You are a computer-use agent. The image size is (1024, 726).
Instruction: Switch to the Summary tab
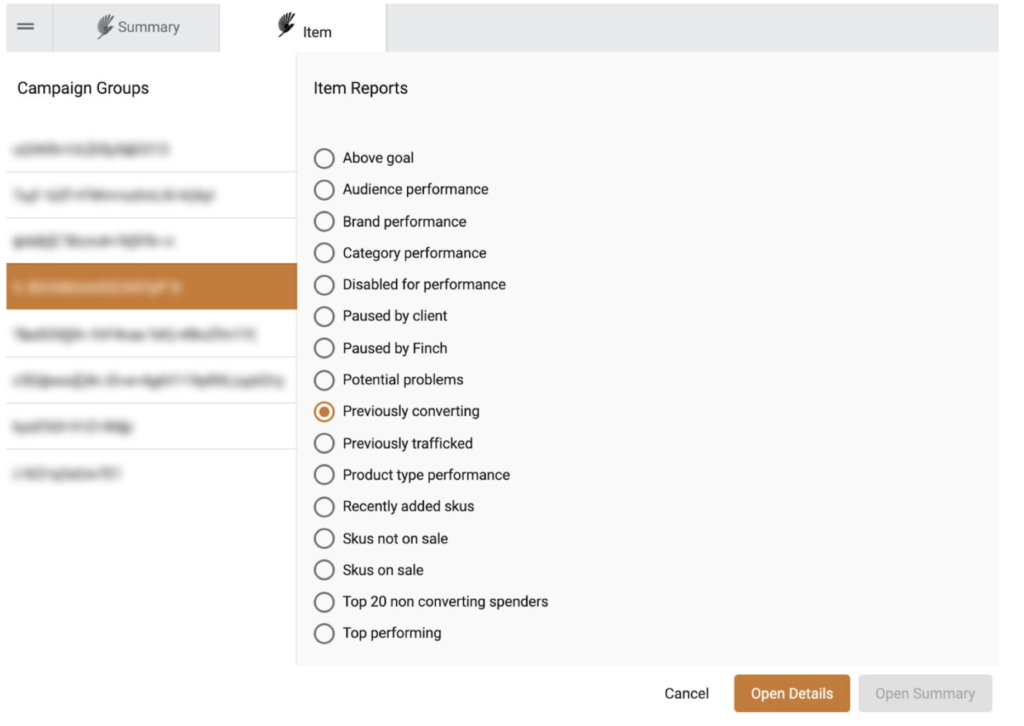click(x=148, y=27)
